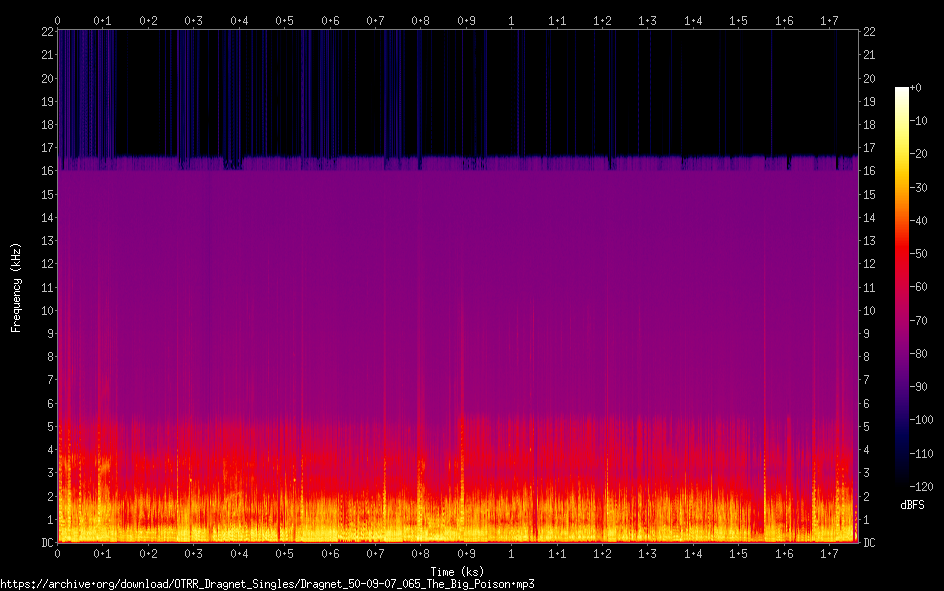Click the 22 label on the left frequency axis

(x=45, y=32)
